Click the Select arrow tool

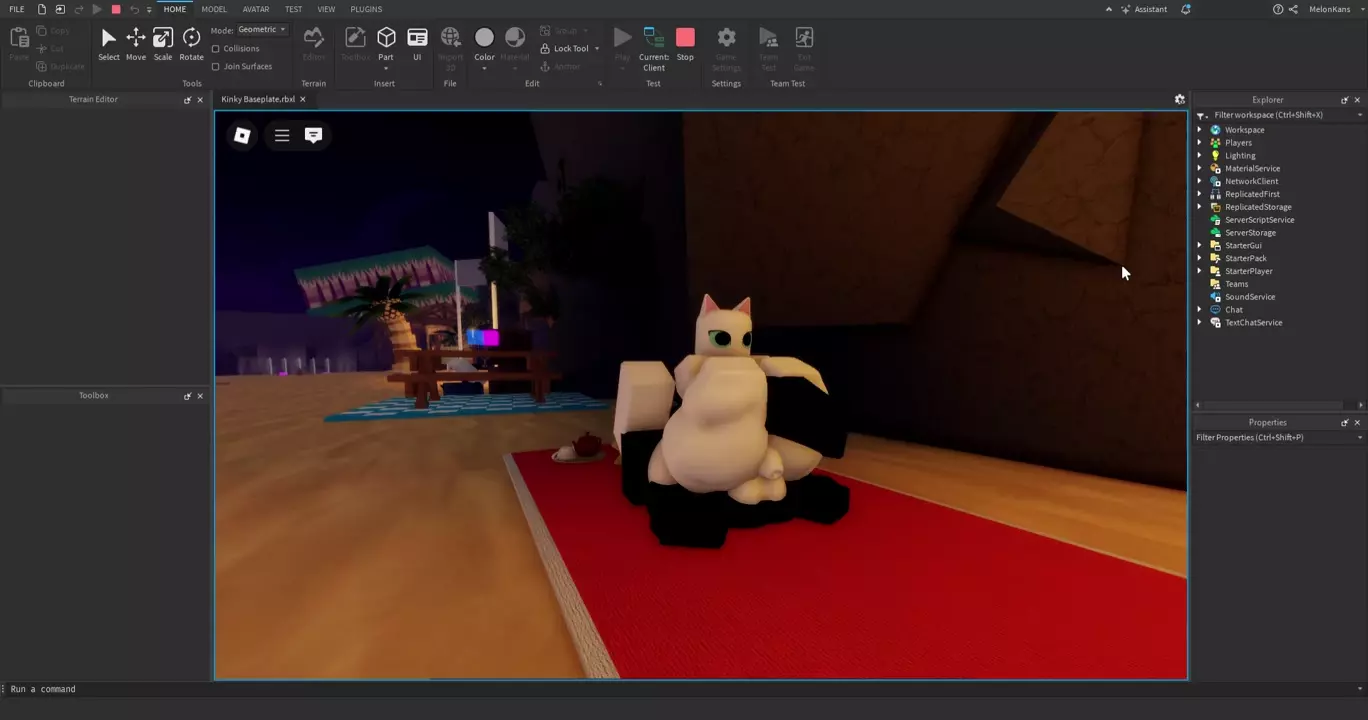[x=108, y=44]
